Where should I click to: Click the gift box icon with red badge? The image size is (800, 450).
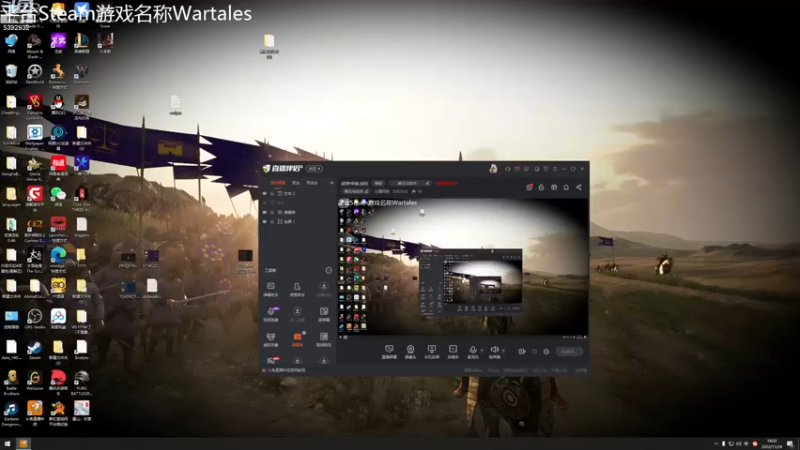click(x=529, y=187)
